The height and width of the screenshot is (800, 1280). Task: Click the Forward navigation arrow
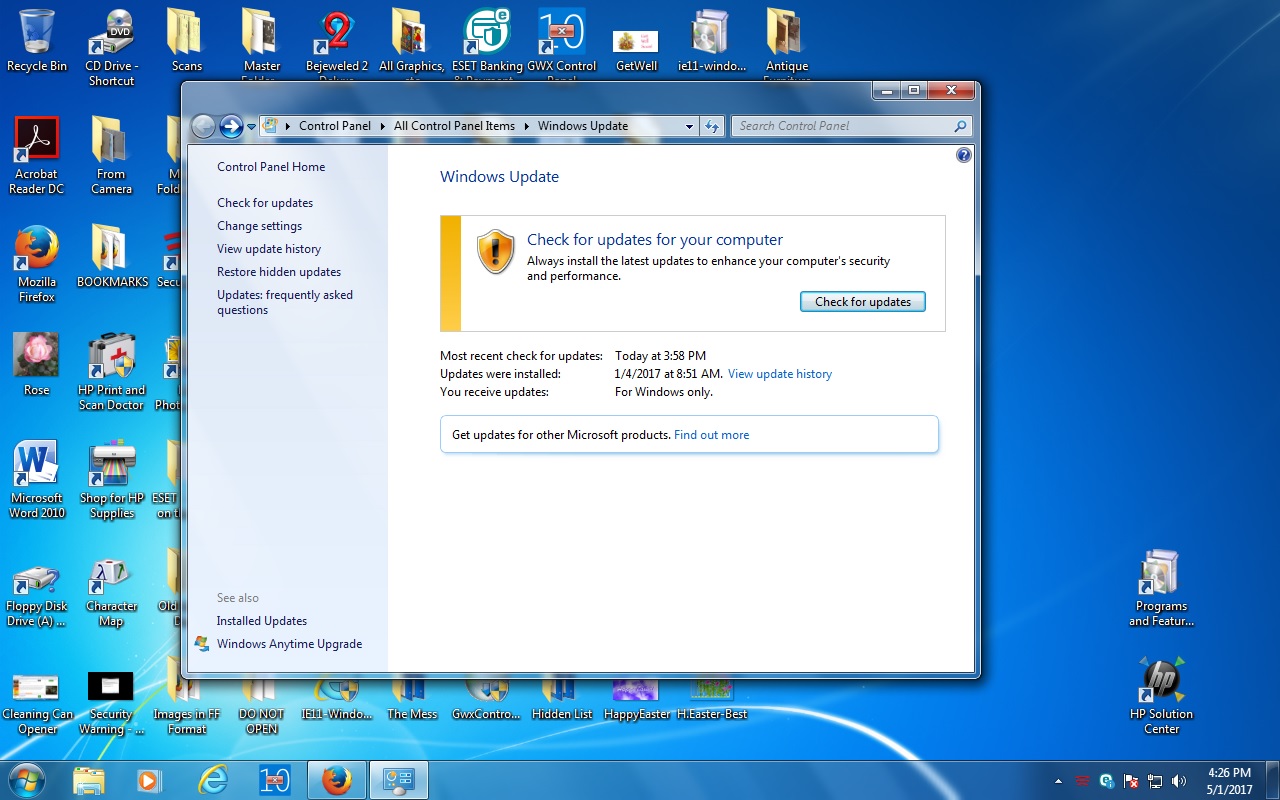(231, 126)
